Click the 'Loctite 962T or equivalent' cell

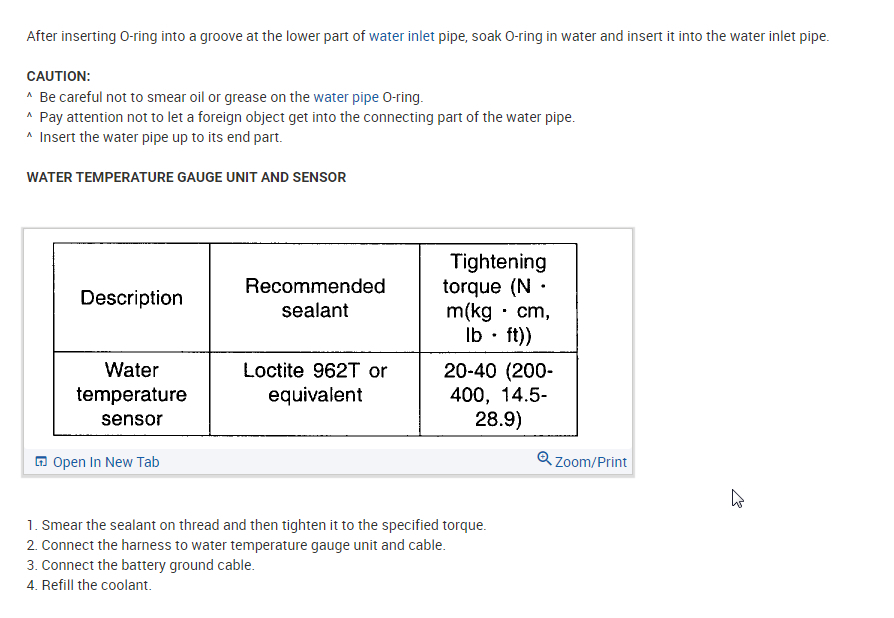(x=314, y=382)
